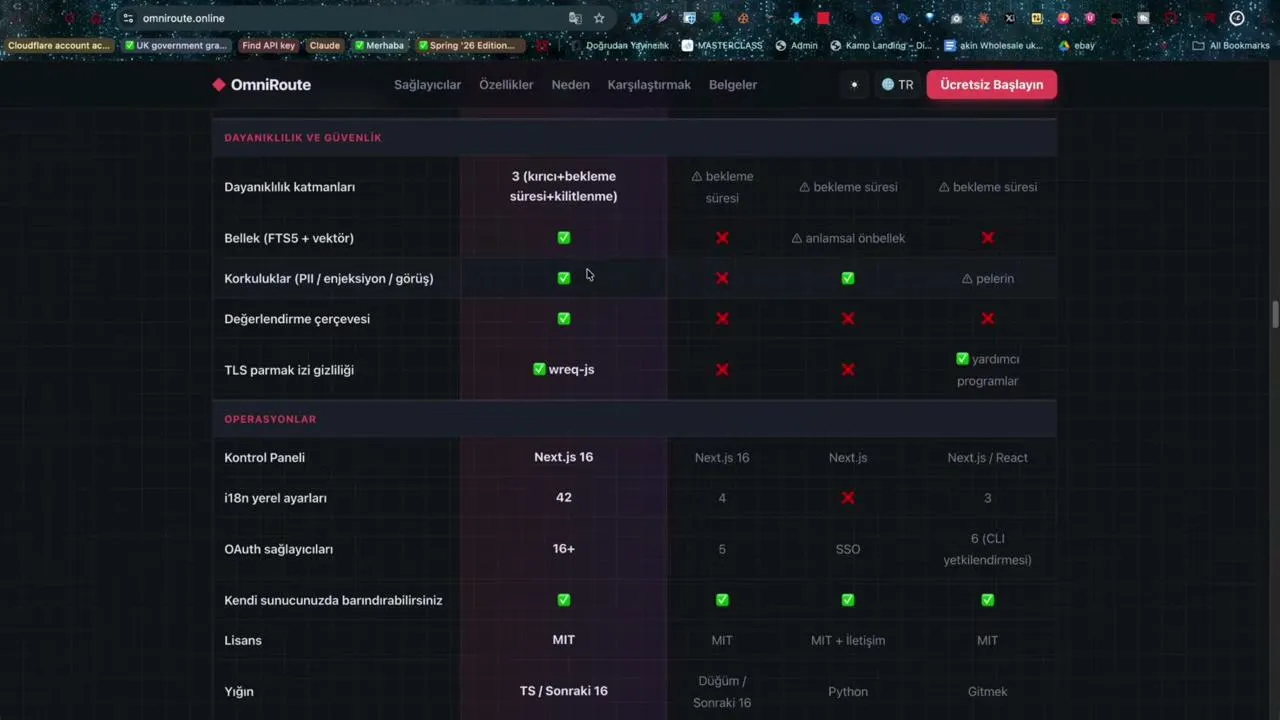
Task: Select the Neden nav item
Action: [x=570, y=85]
